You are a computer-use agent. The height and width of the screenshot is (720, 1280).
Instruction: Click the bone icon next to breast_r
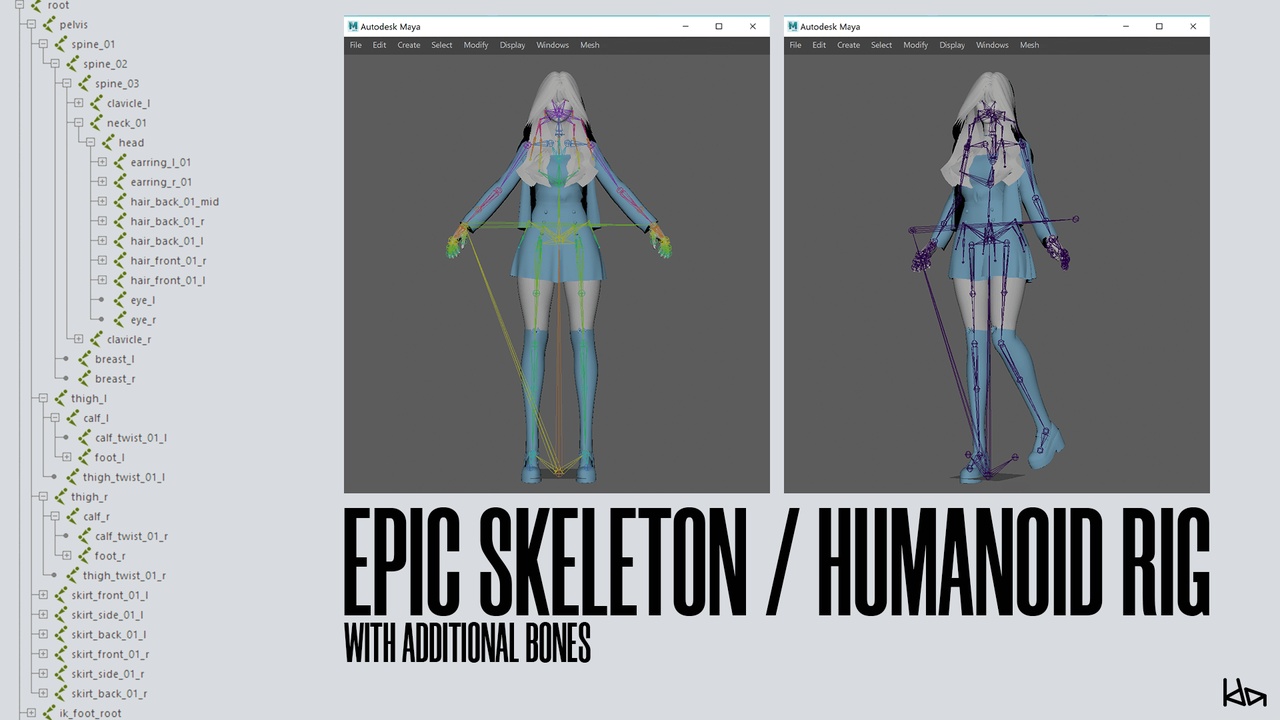[84, 378]
